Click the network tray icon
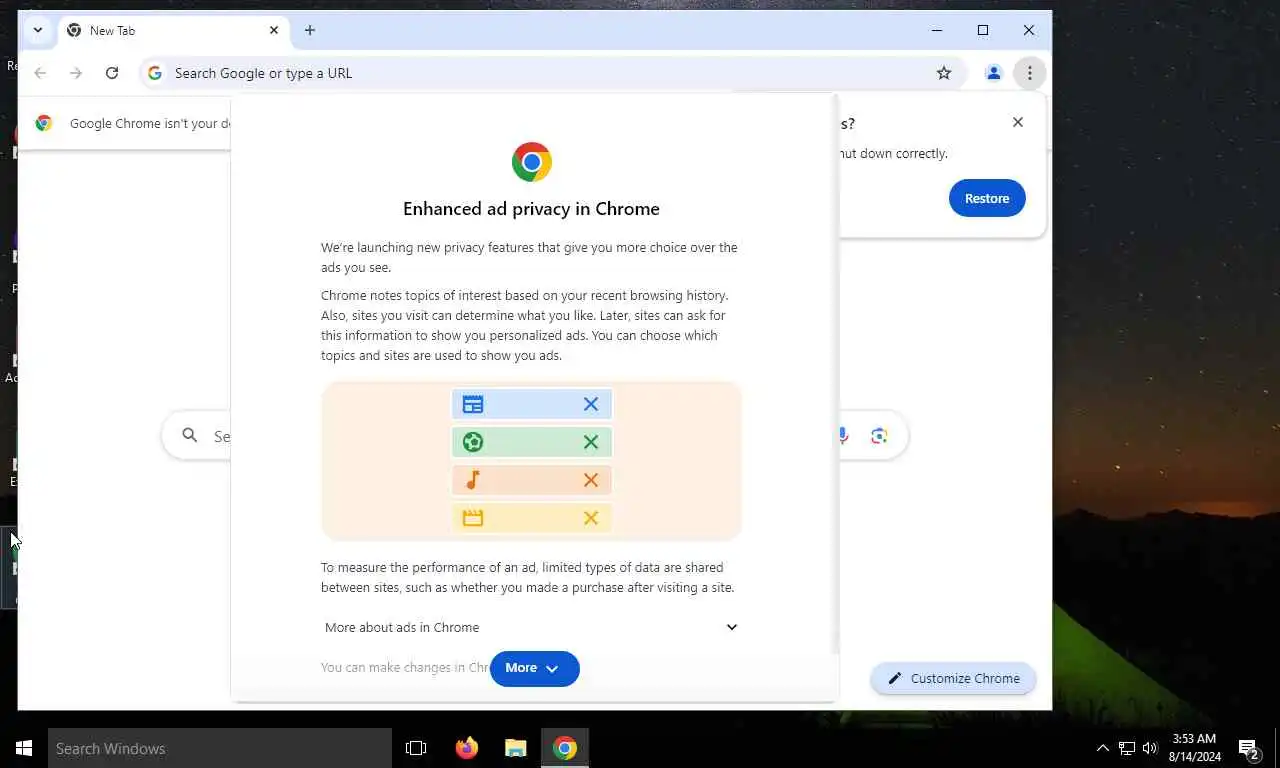This screenshot has width=1280, height=768. pos(1127,748)
